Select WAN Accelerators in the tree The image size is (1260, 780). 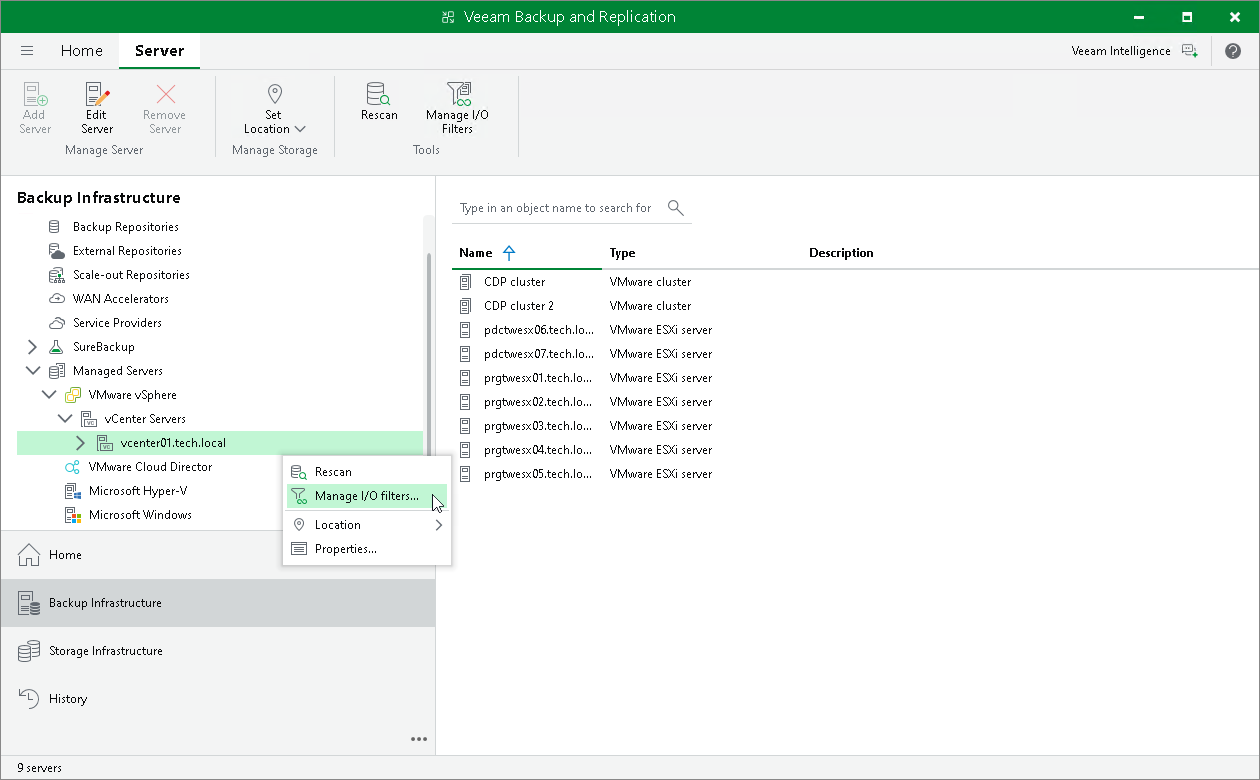(121, 299)
